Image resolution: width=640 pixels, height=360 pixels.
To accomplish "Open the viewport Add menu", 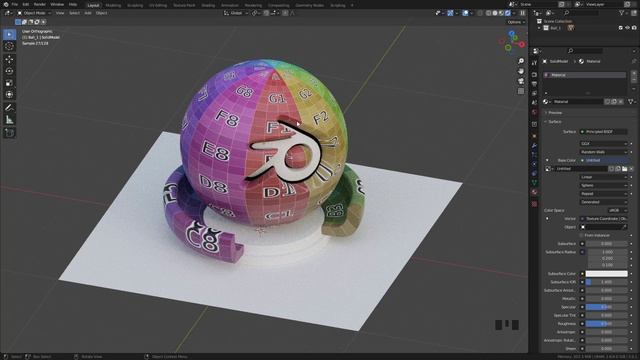I will click(x=88, y=13).
